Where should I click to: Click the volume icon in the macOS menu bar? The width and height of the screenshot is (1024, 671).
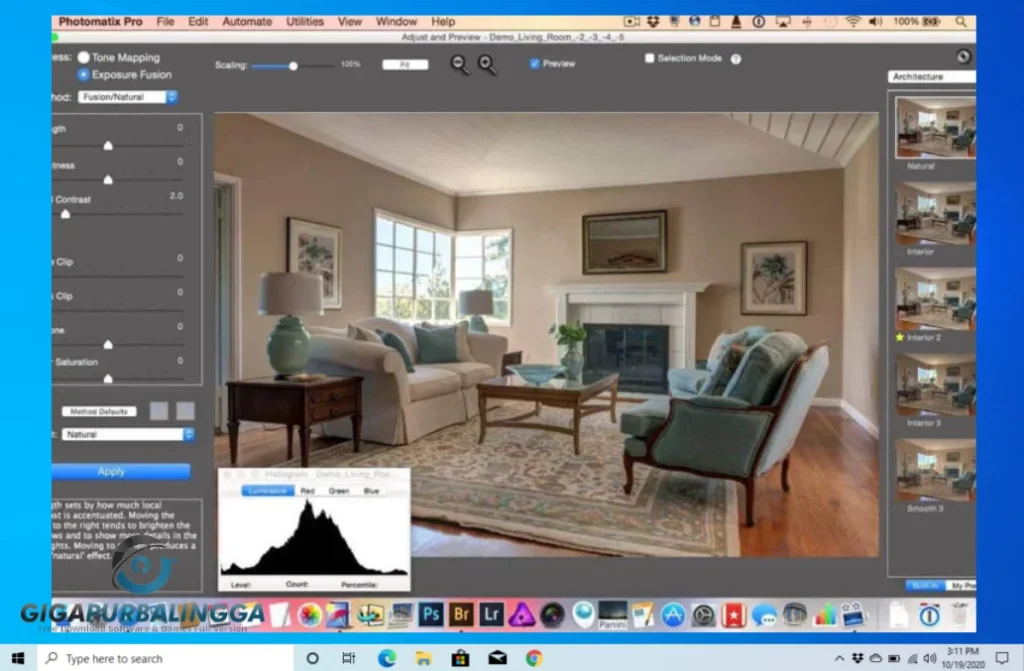874,20
